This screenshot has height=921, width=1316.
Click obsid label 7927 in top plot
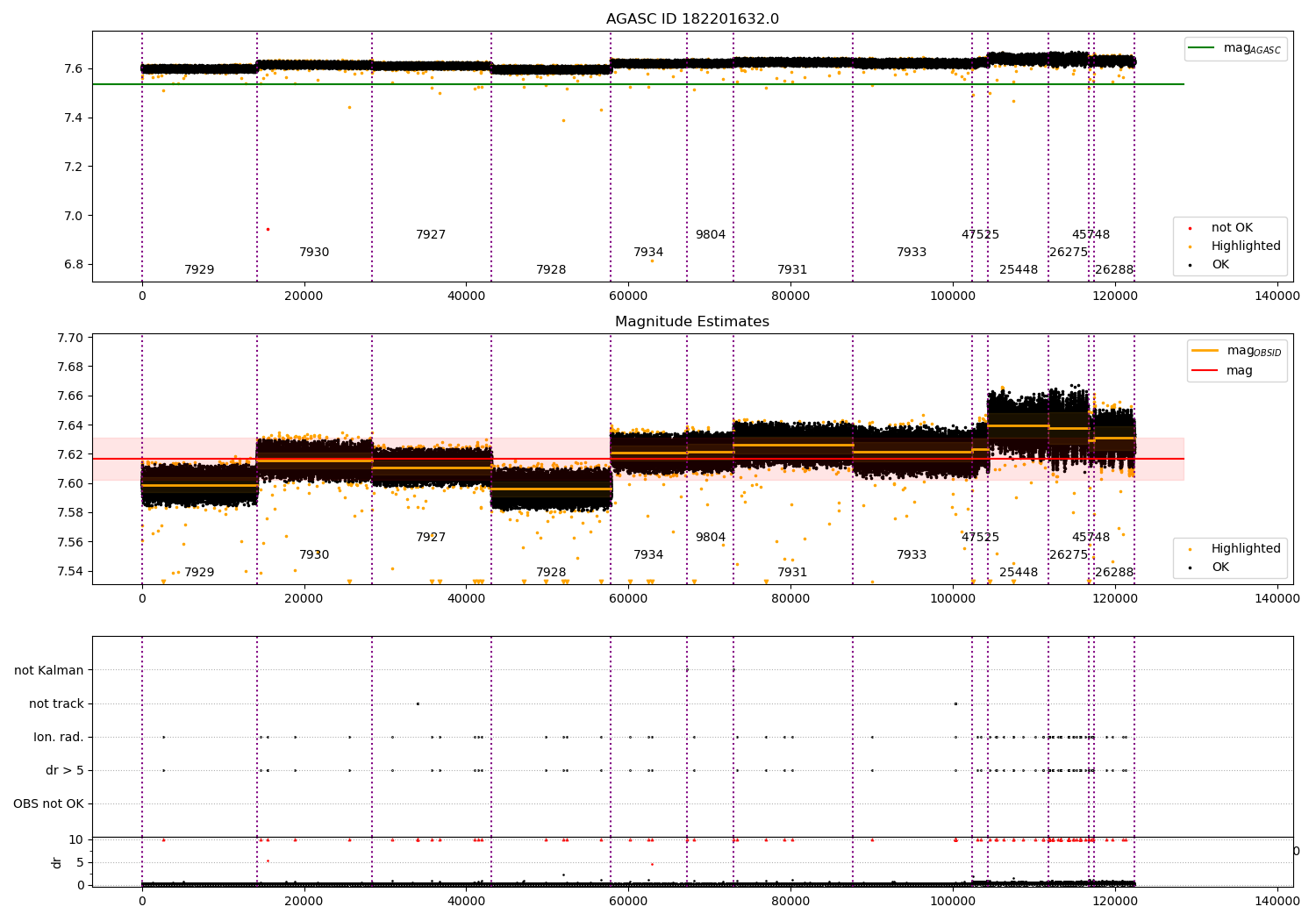click(431, 235)
